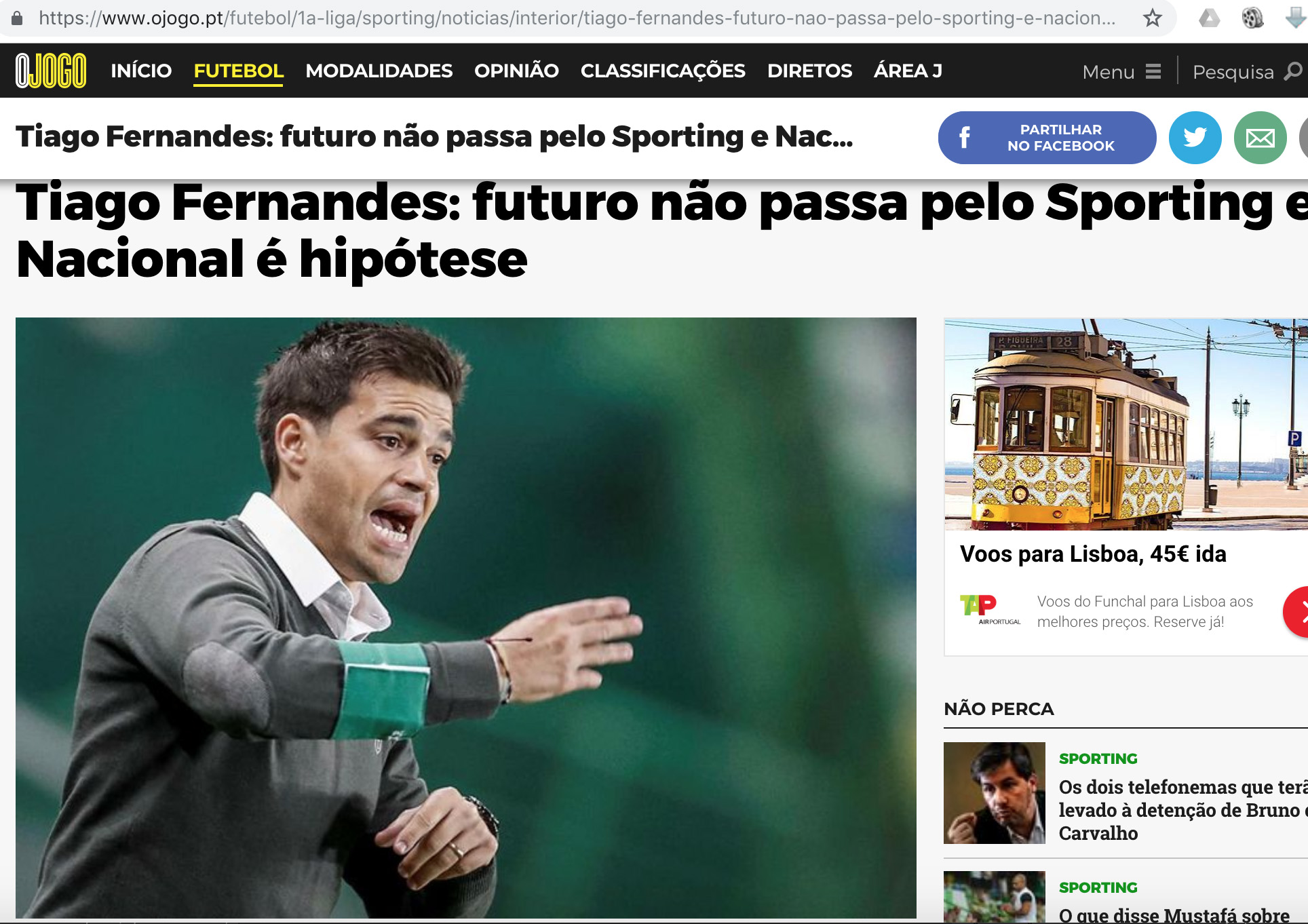Click the O Jogo logo
The height and width of the screenshot is (924, 1308).
pyautogui.click(x=51, y=71)
